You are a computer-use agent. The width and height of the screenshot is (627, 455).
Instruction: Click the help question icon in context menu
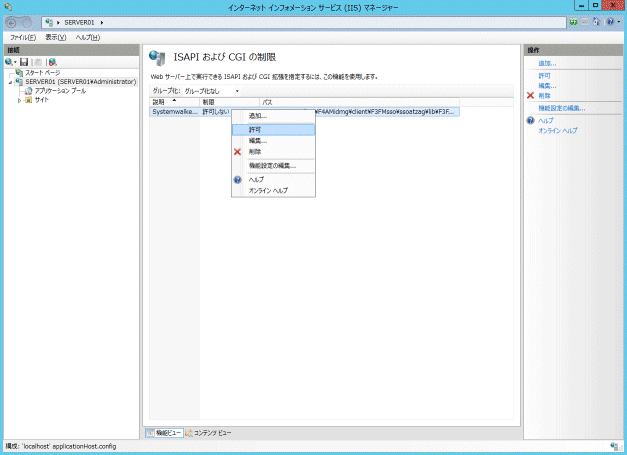(238, 180)
